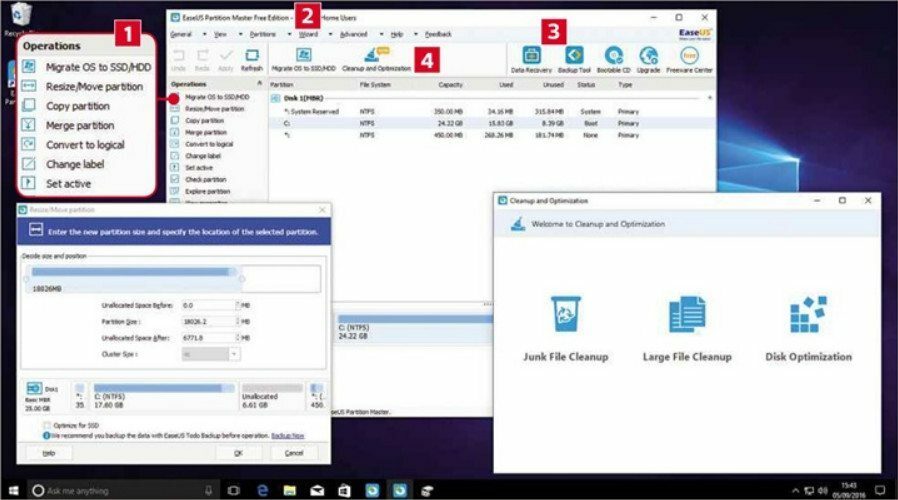
Task: Click the Upgrade globe icon
Action: click(x=648, y=56)
